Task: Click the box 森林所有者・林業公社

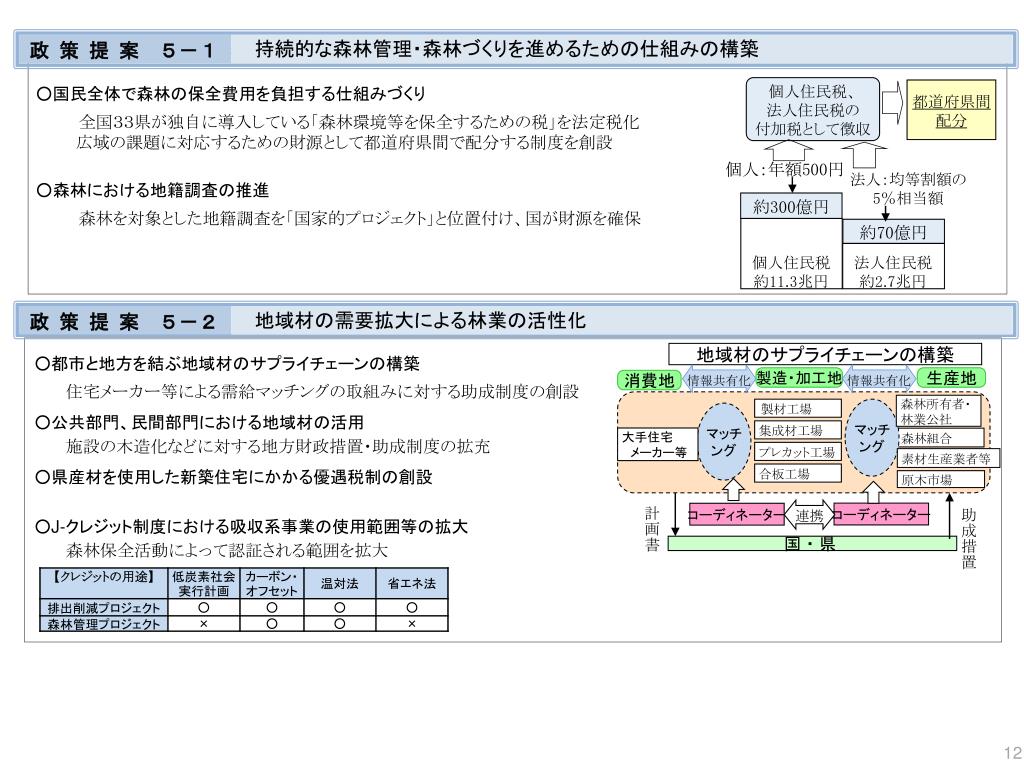Action: coord(938,411)
